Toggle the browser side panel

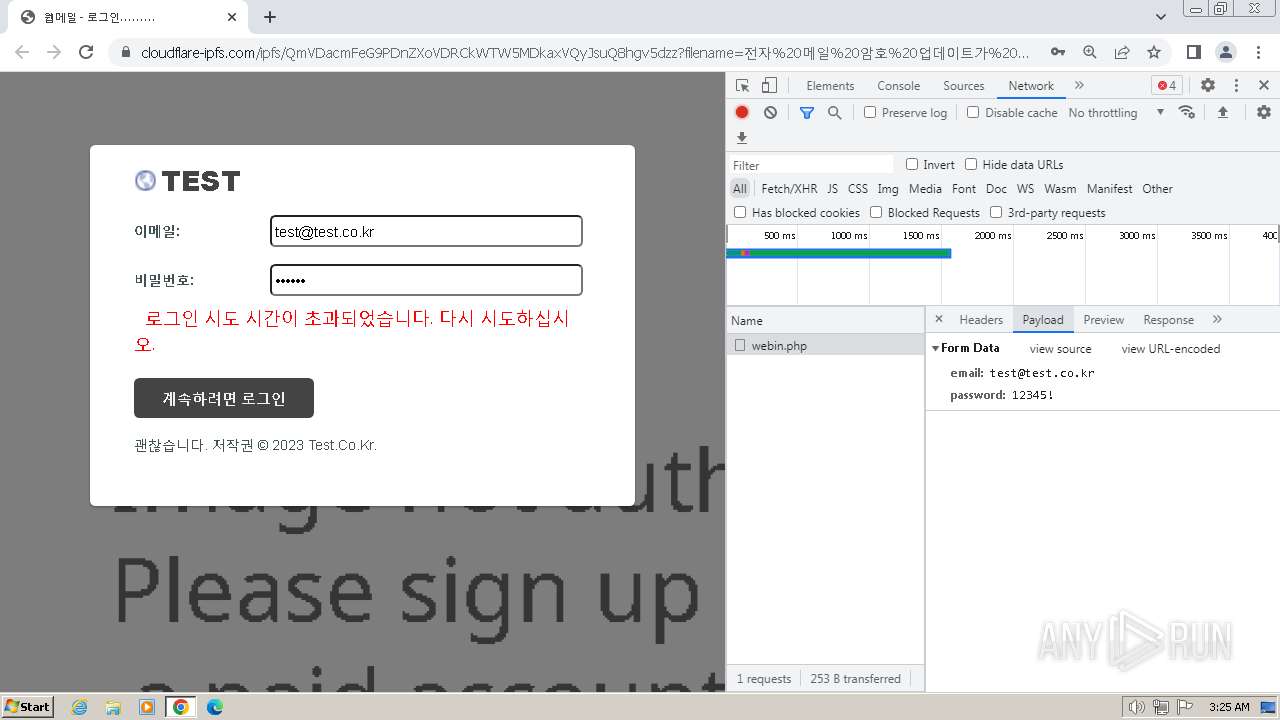[1193, 52]
